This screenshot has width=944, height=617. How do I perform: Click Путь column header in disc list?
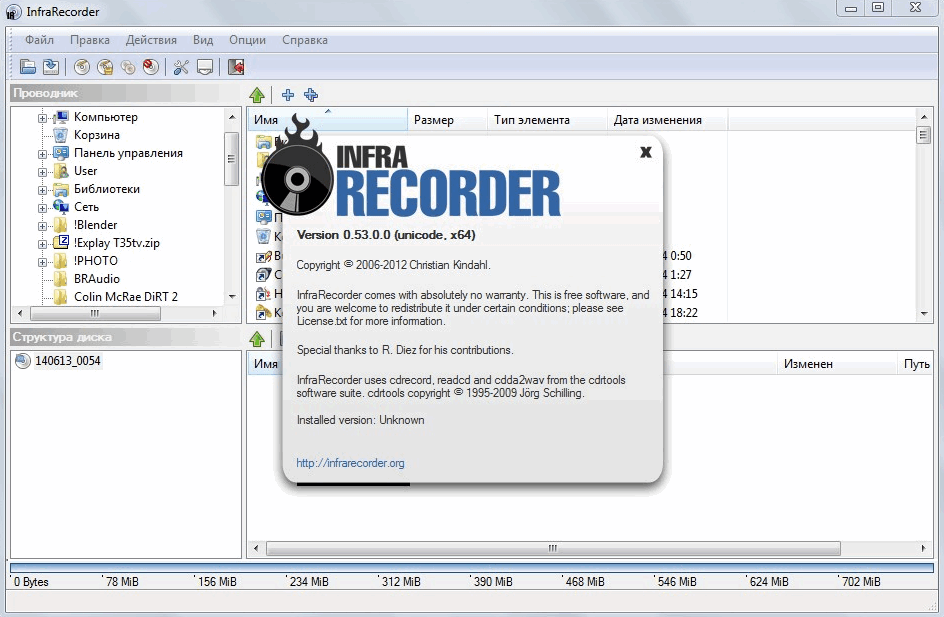coord(916,364)
